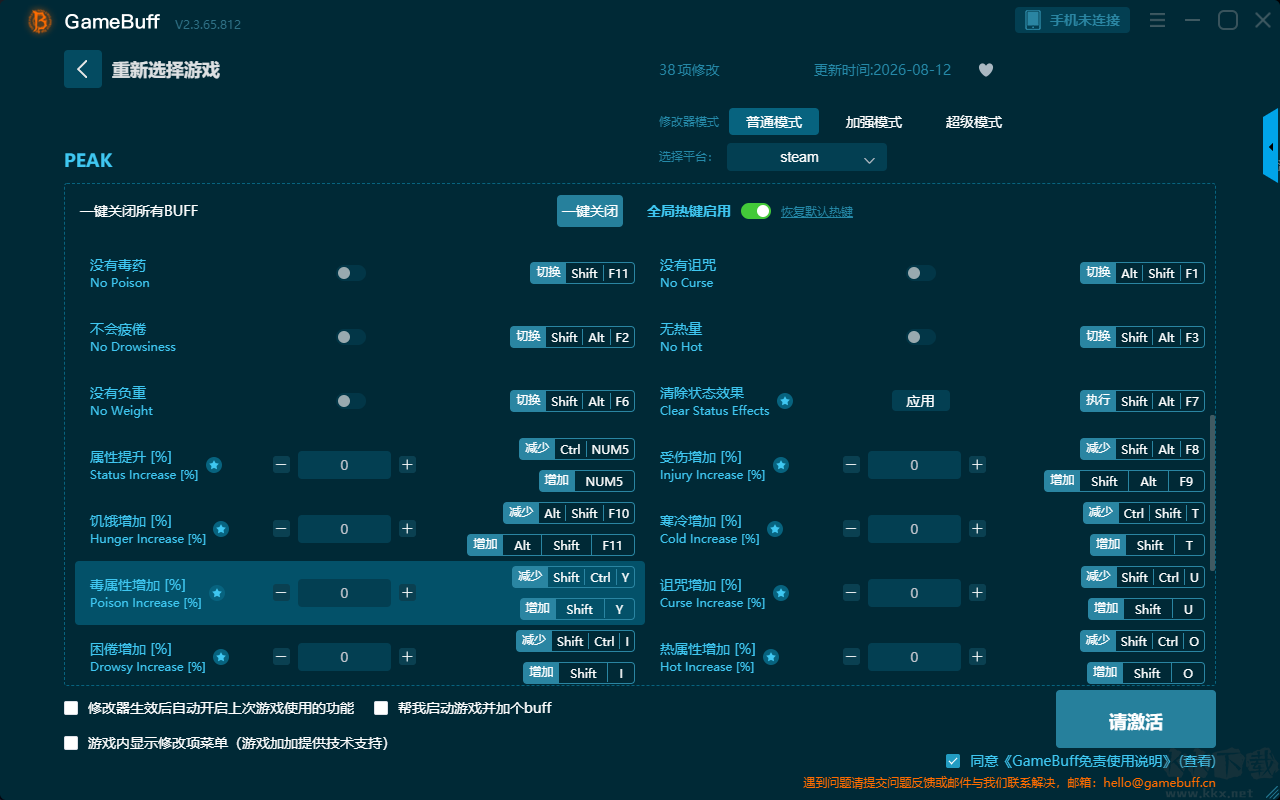Toggle the No Poison switch

tap(351, 273)
